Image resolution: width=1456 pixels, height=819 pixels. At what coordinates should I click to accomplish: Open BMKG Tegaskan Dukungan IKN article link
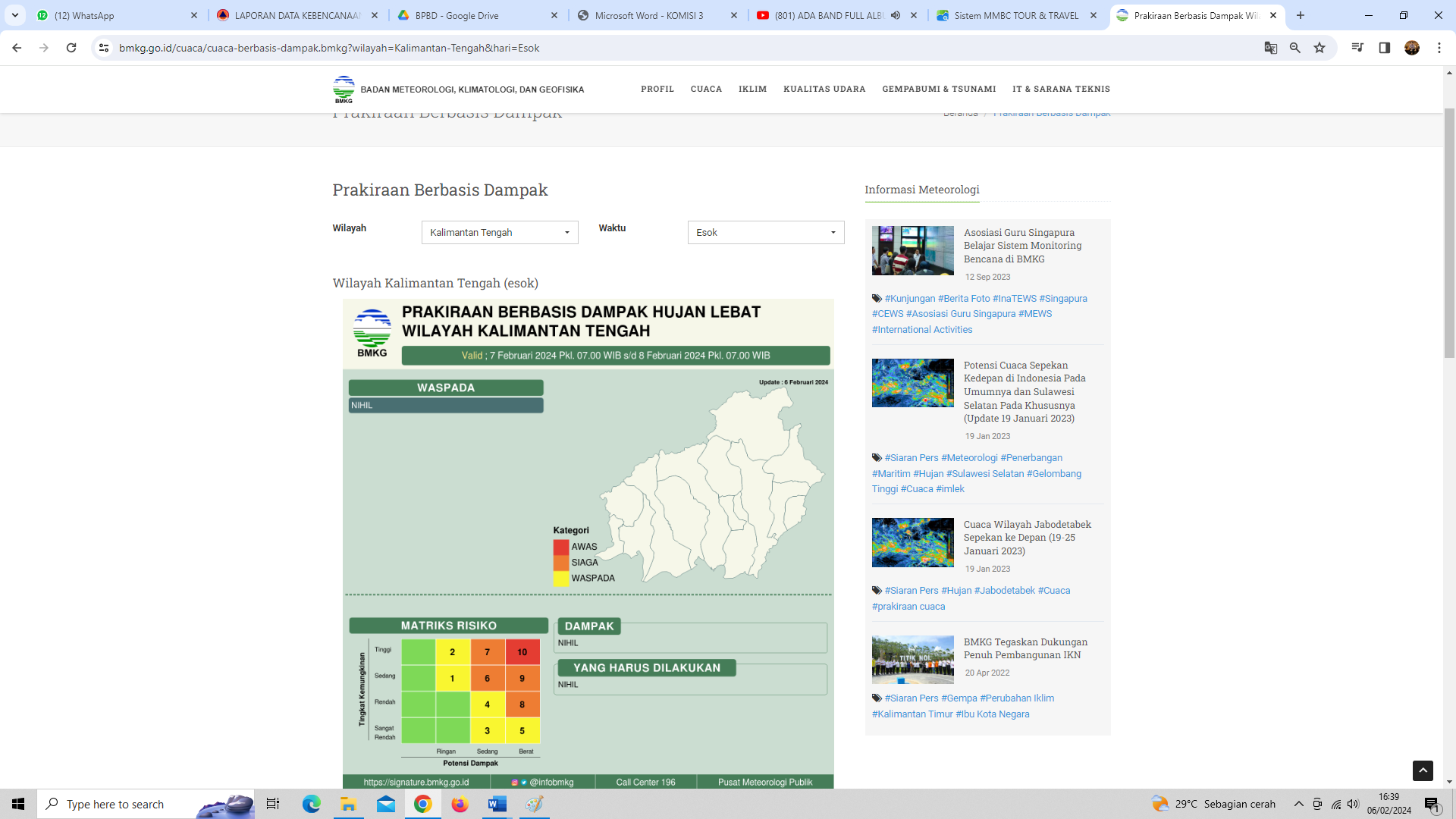click(x=1025, y=648)
